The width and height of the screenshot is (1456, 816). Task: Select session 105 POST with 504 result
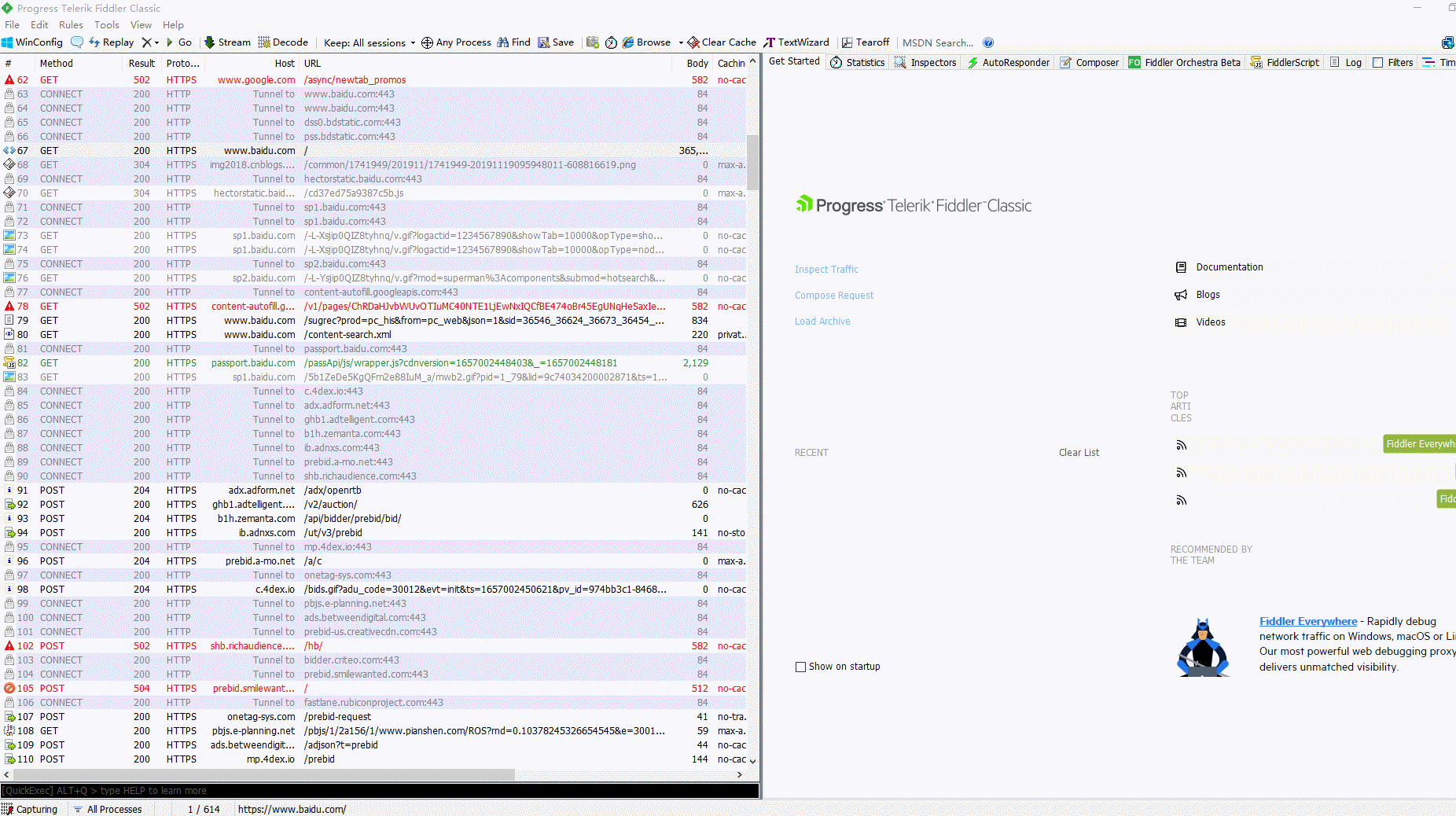[x=373, y=688]
